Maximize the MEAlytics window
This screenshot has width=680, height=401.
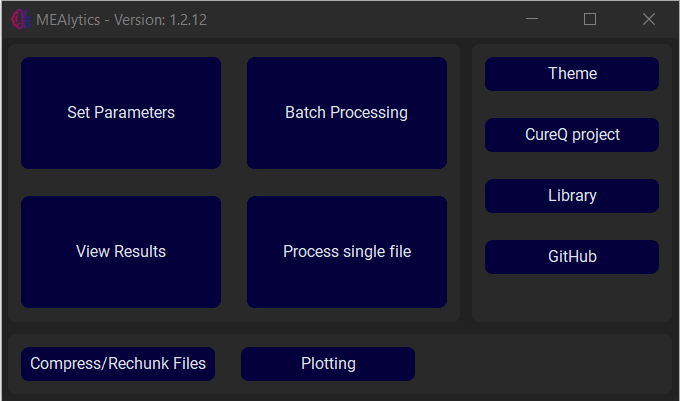pyautogui.click(x=590, y=19)
